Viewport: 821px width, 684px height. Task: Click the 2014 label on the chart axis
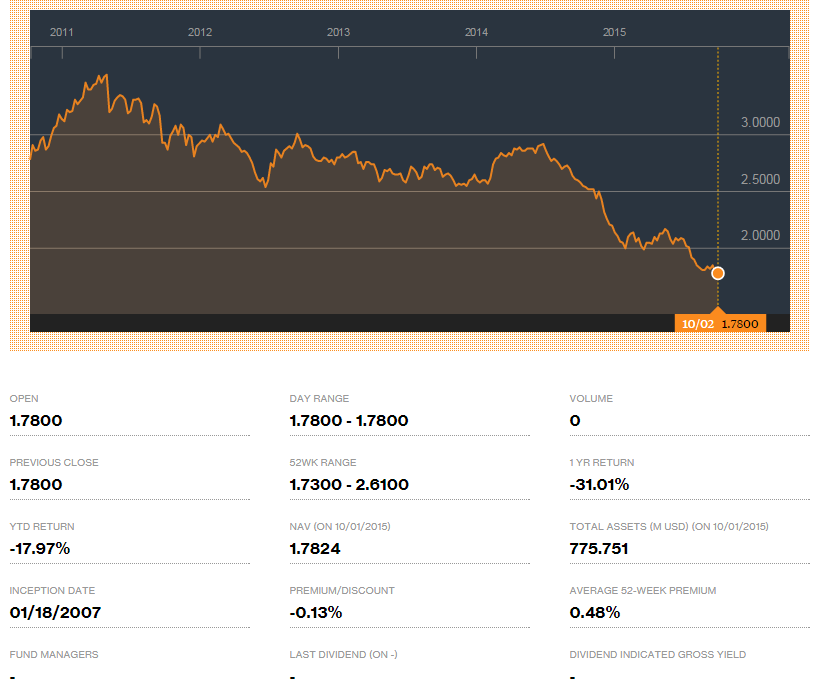(x=476, y=32)
